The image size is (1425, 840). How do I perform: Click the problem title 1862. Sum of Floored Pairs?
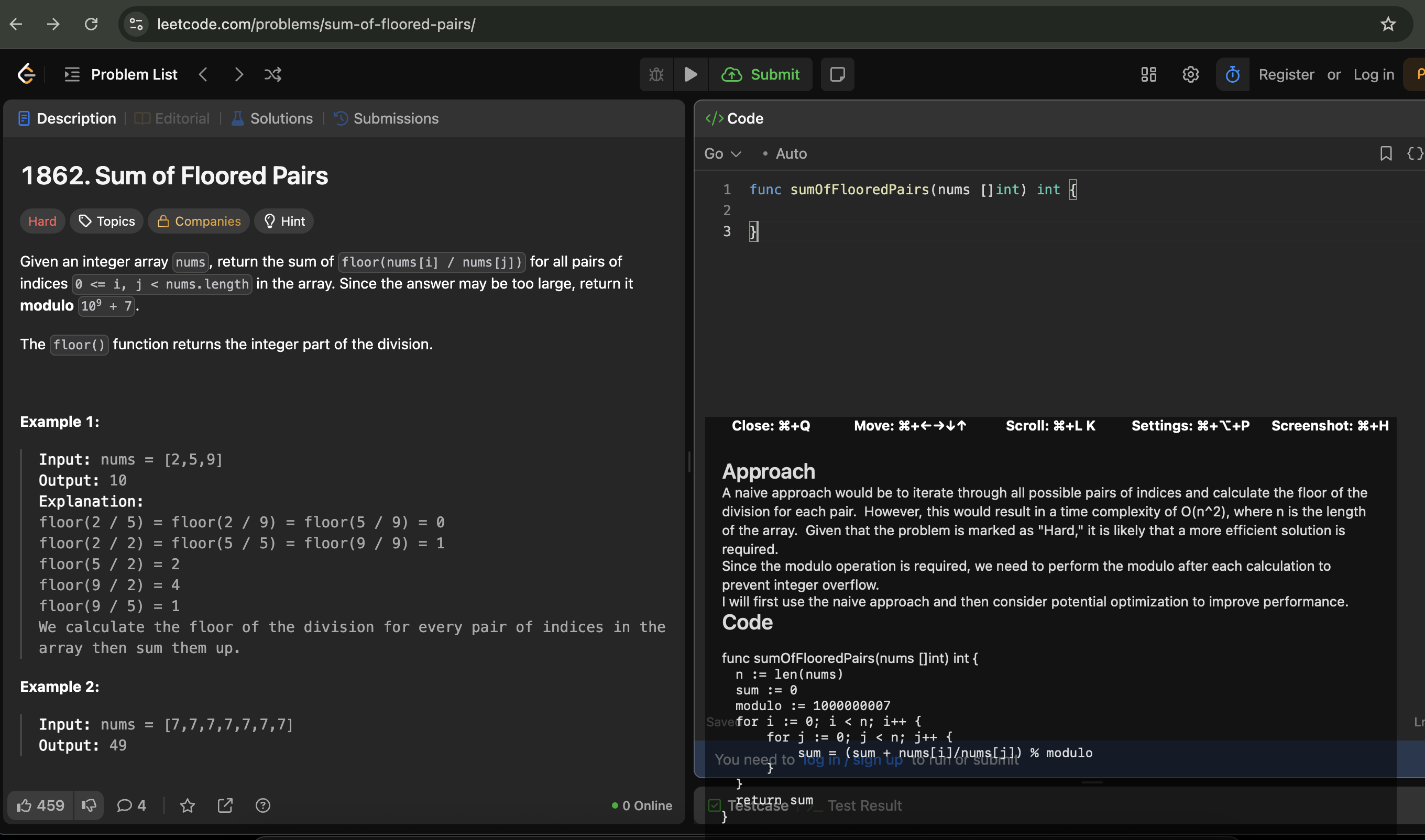[174, 175]
